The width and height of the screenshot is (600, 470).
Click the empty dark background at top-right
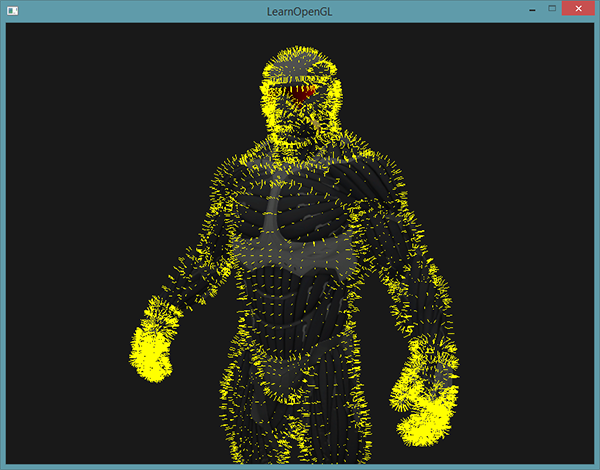(520, 80)
